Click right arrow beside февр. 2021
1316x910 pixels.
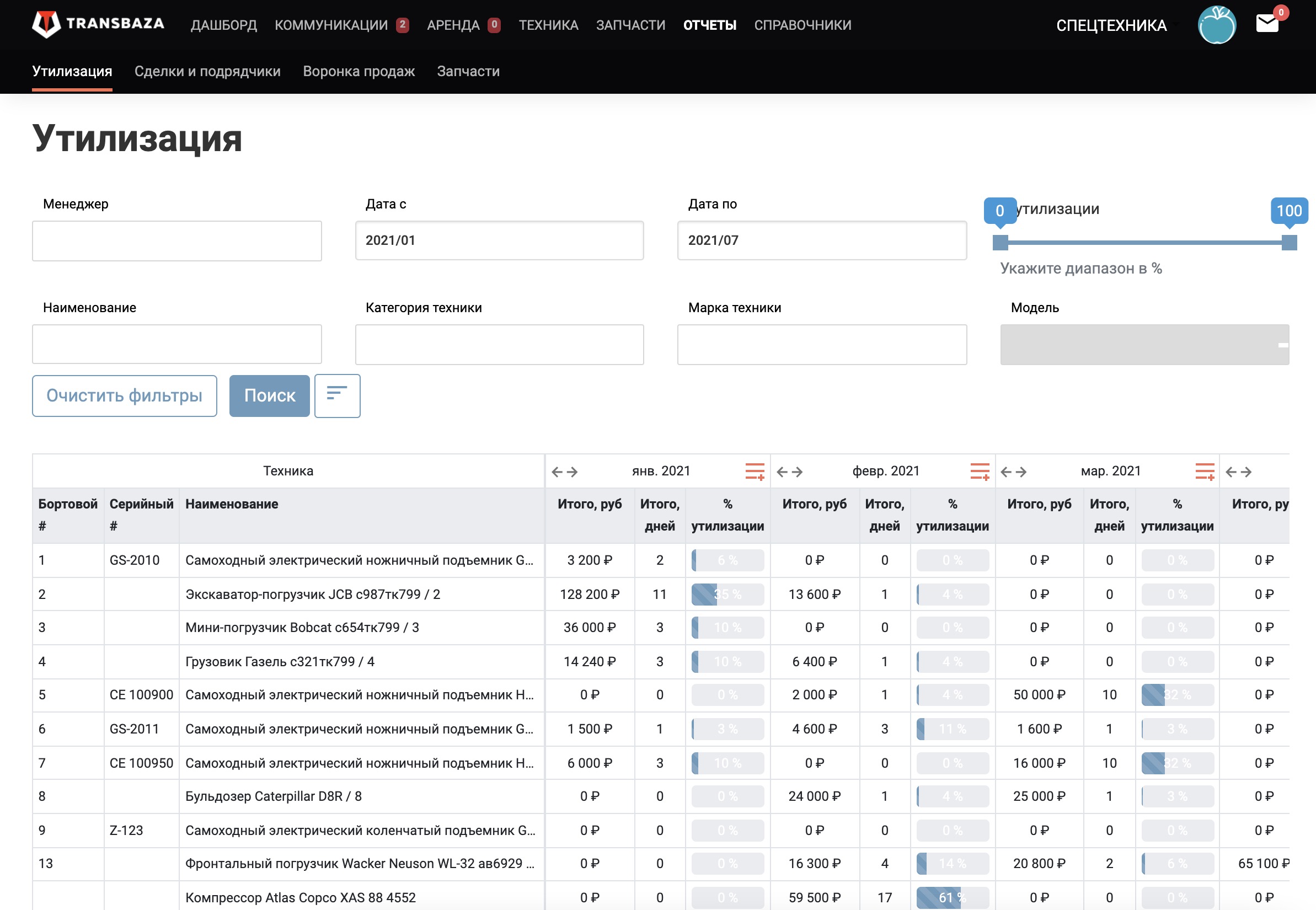point(797,472)
